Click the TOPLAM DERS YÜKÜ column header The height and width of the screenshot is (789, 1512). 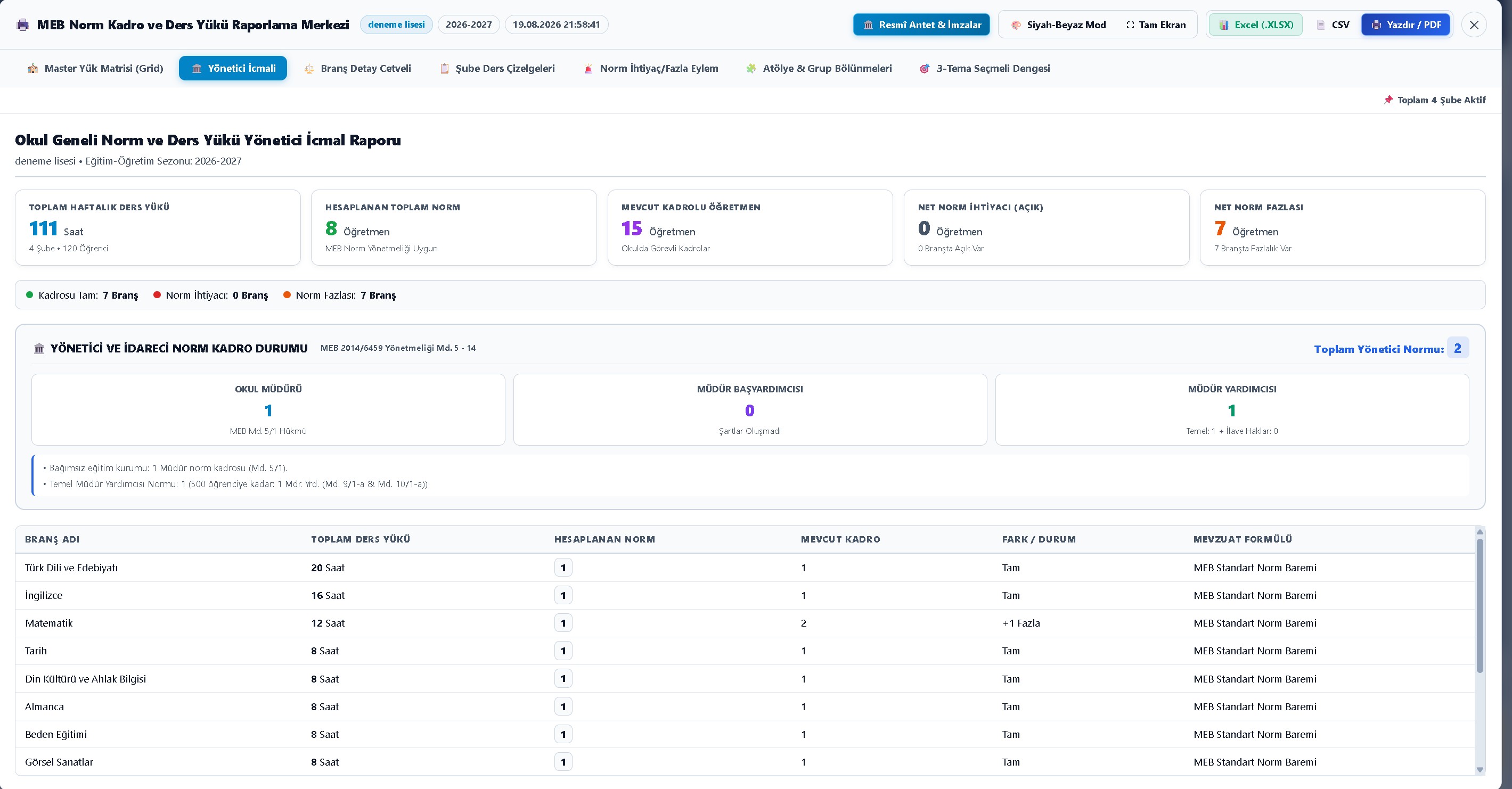(x=361, y=540)
